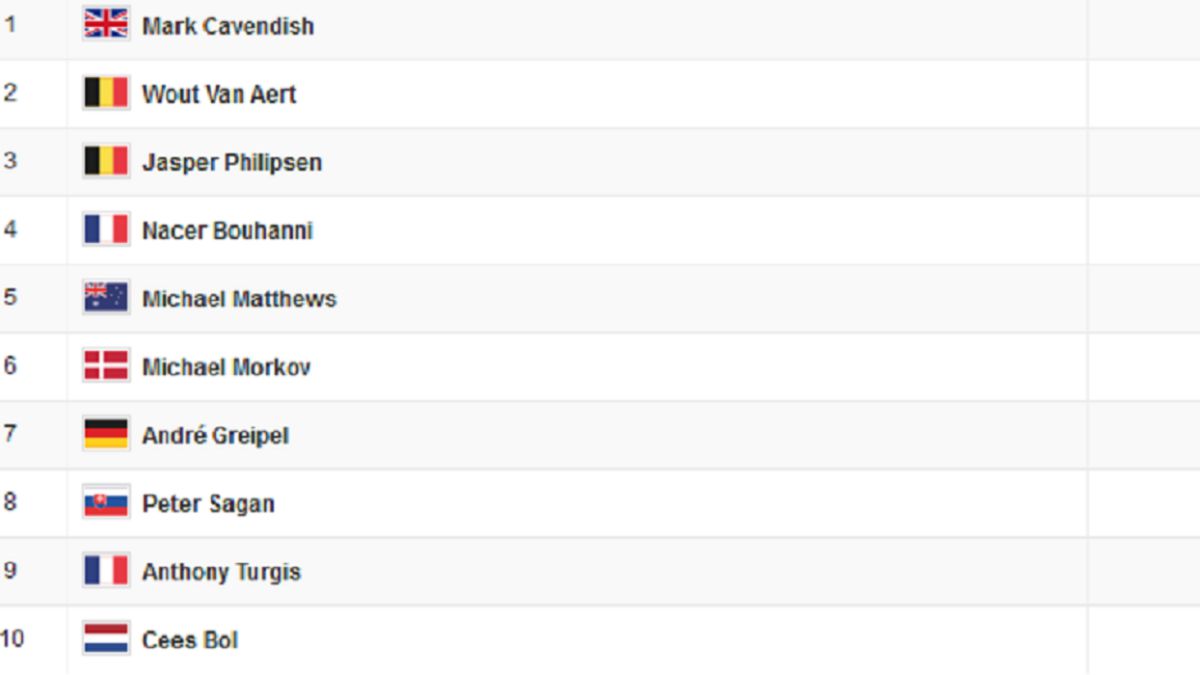1200x675 pixels.
Task: Open Michael Morkov's rider name
Action: pyautogui.click(x=226, y=367)
